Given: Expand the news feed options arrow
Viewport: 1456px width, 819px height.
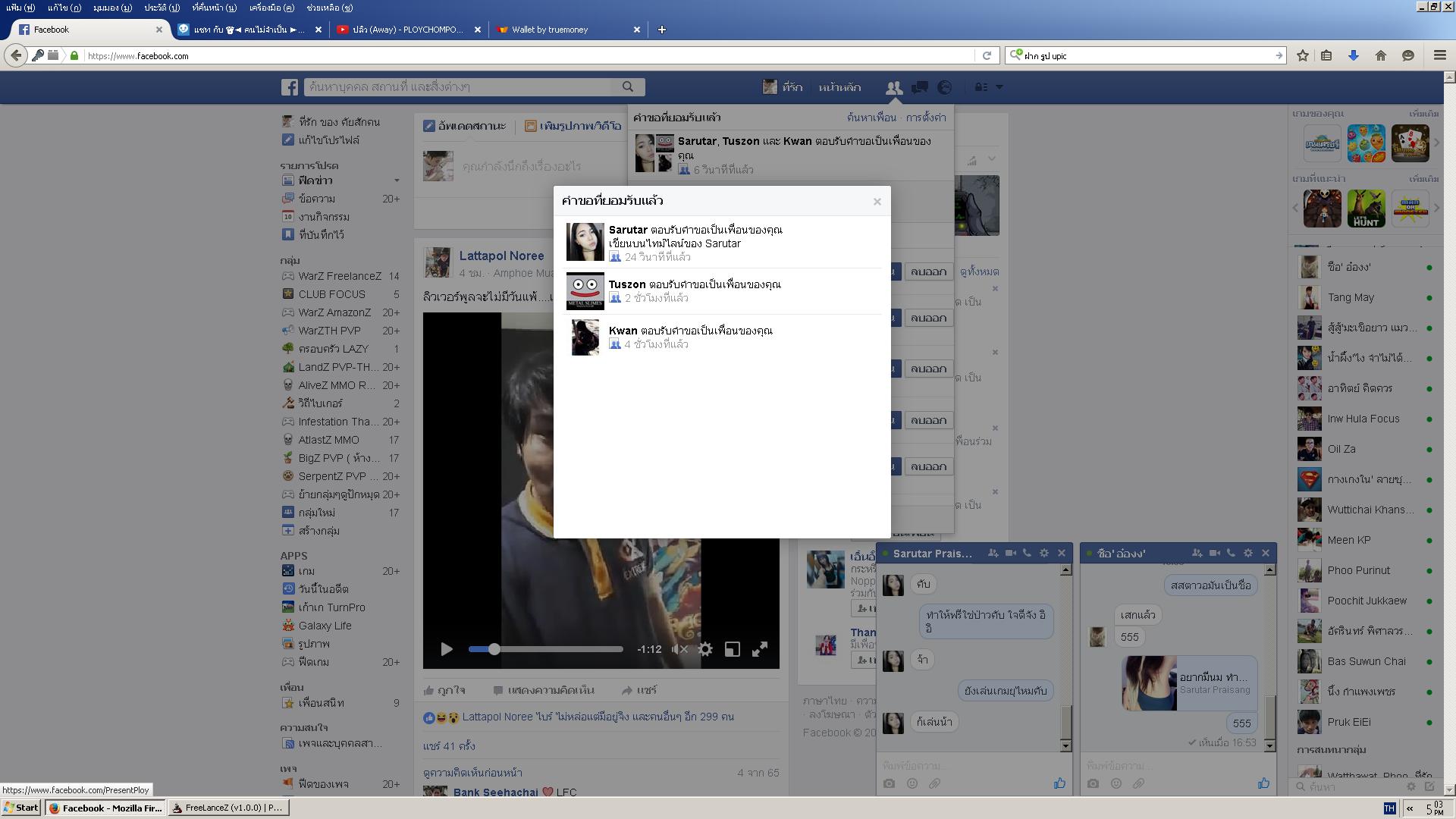Looking at the screenshot, I should (x=396, y=180).
